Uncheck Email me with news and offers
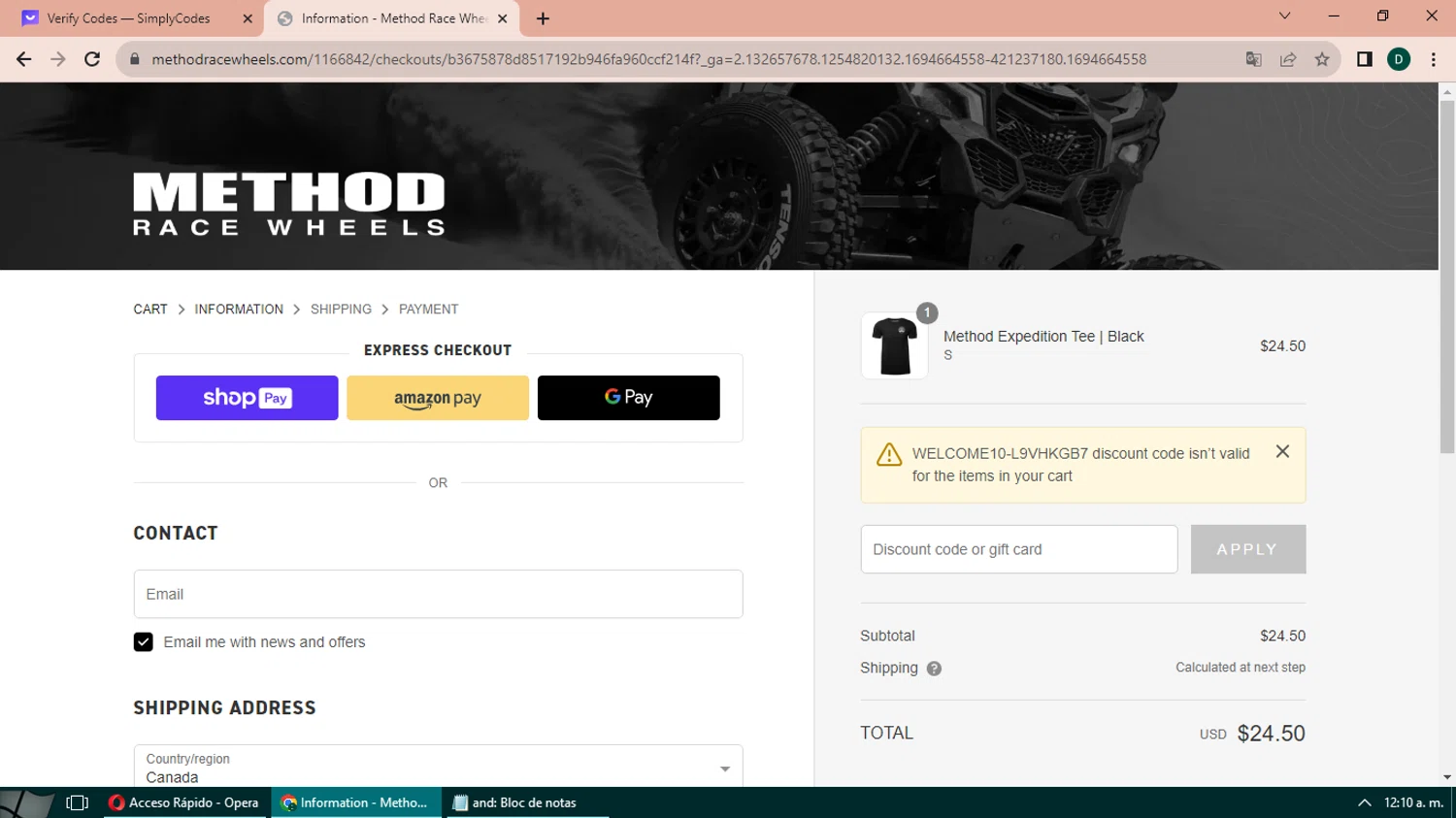 pos(143,642)
